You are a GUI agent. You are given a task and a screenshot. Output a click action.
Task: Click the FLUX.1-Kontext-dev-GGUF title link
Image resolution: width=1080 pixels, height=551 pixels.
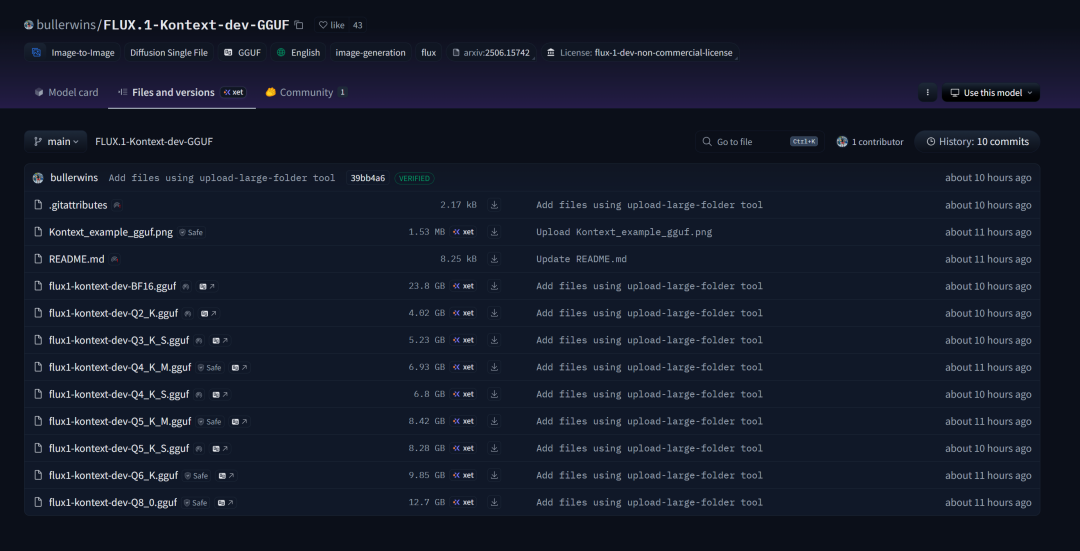click(x=196, y=25)
